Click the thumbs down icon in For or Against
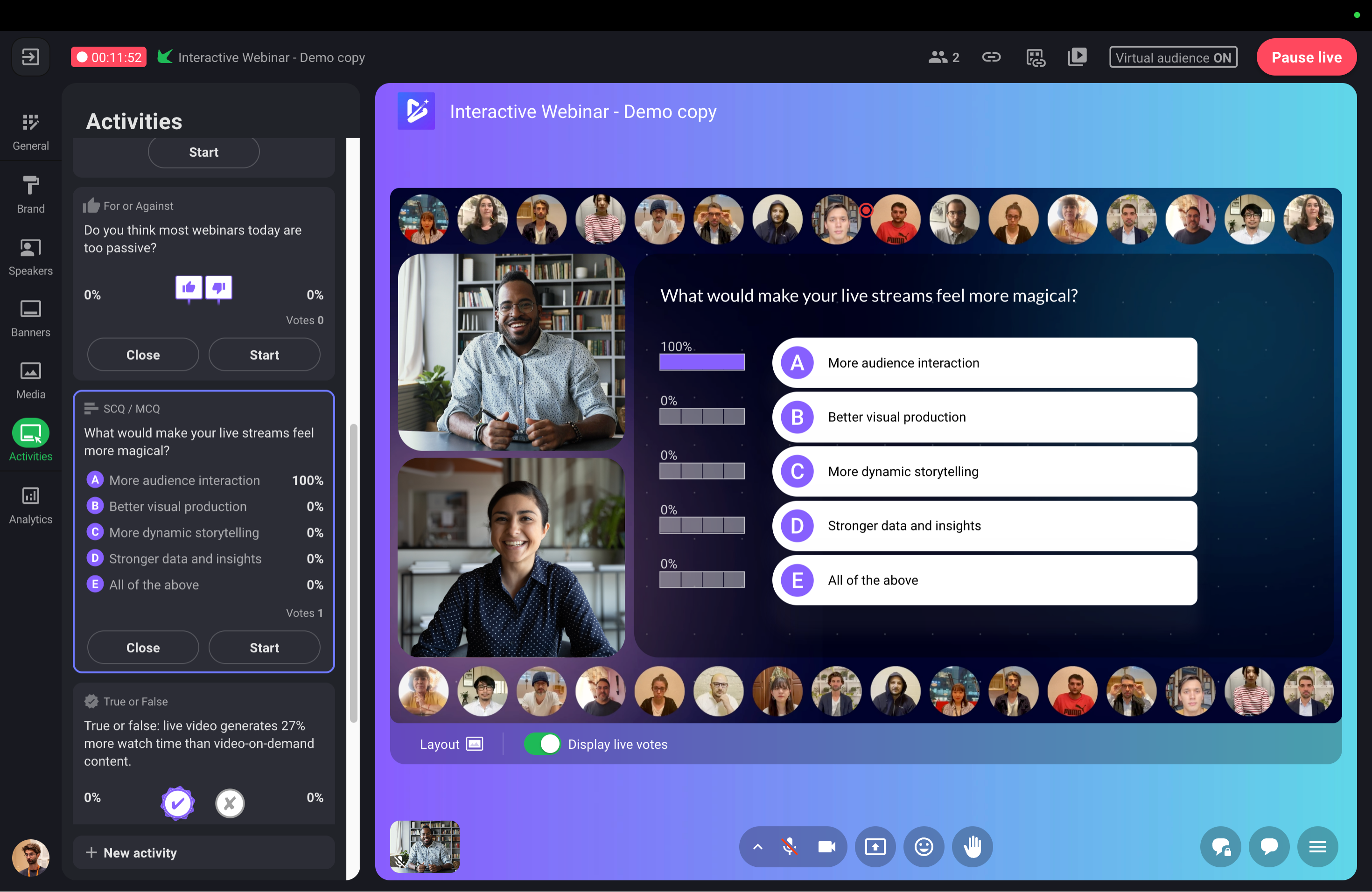 click(218, 288)
